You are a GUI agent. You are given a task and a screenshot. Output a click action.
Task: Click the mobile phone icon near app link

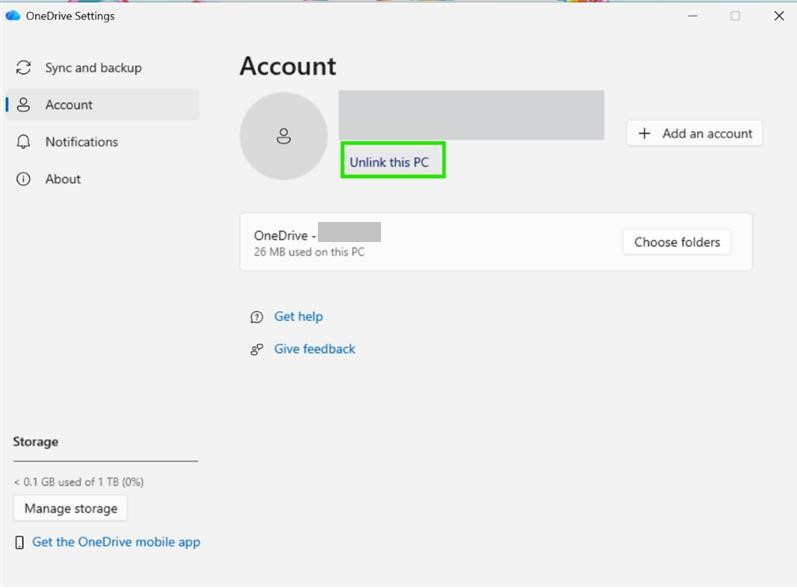[x=19, y=542]
